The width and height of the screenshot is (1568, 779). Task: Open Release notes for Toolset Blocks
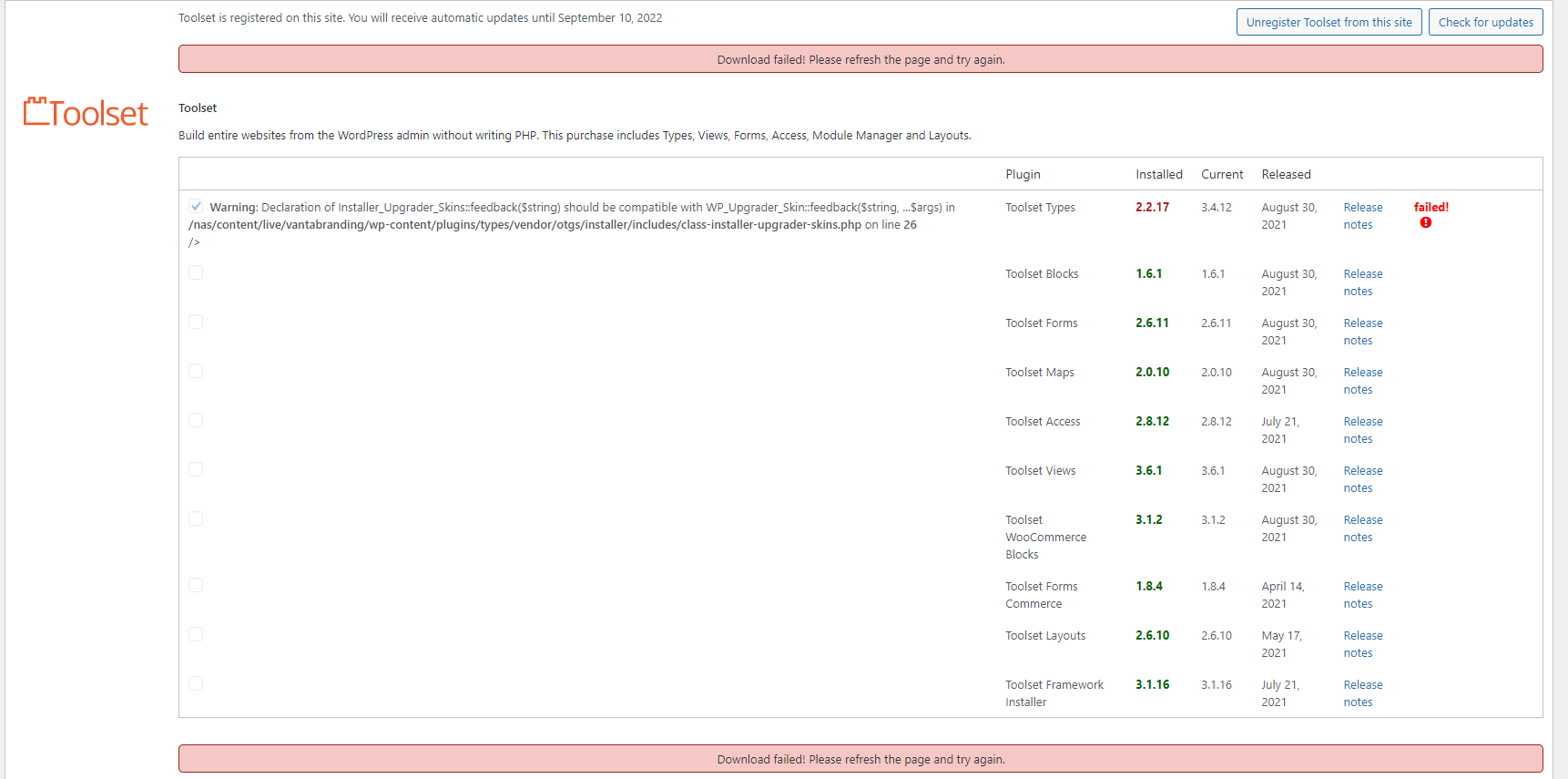tap(1362, 282)
